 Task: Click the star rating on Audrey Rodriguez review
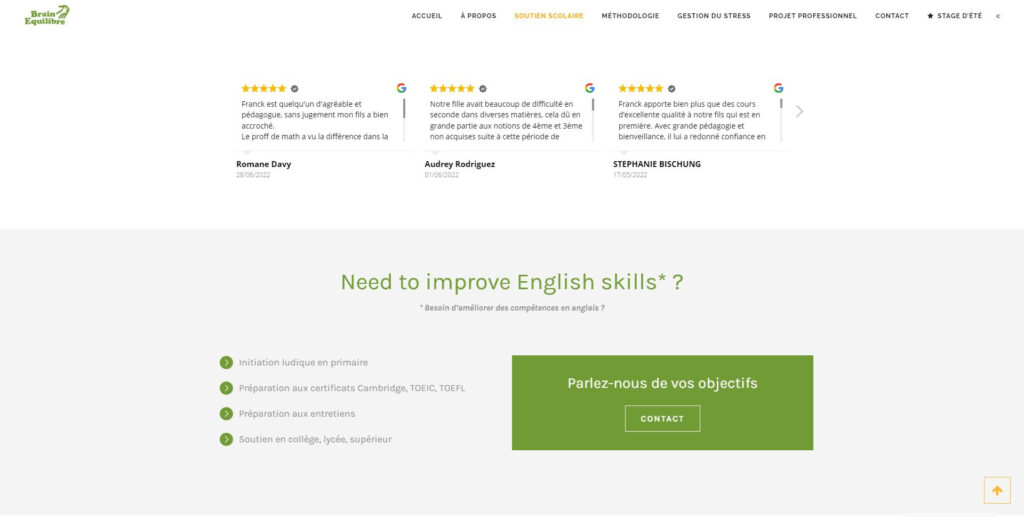pos(452,89)
